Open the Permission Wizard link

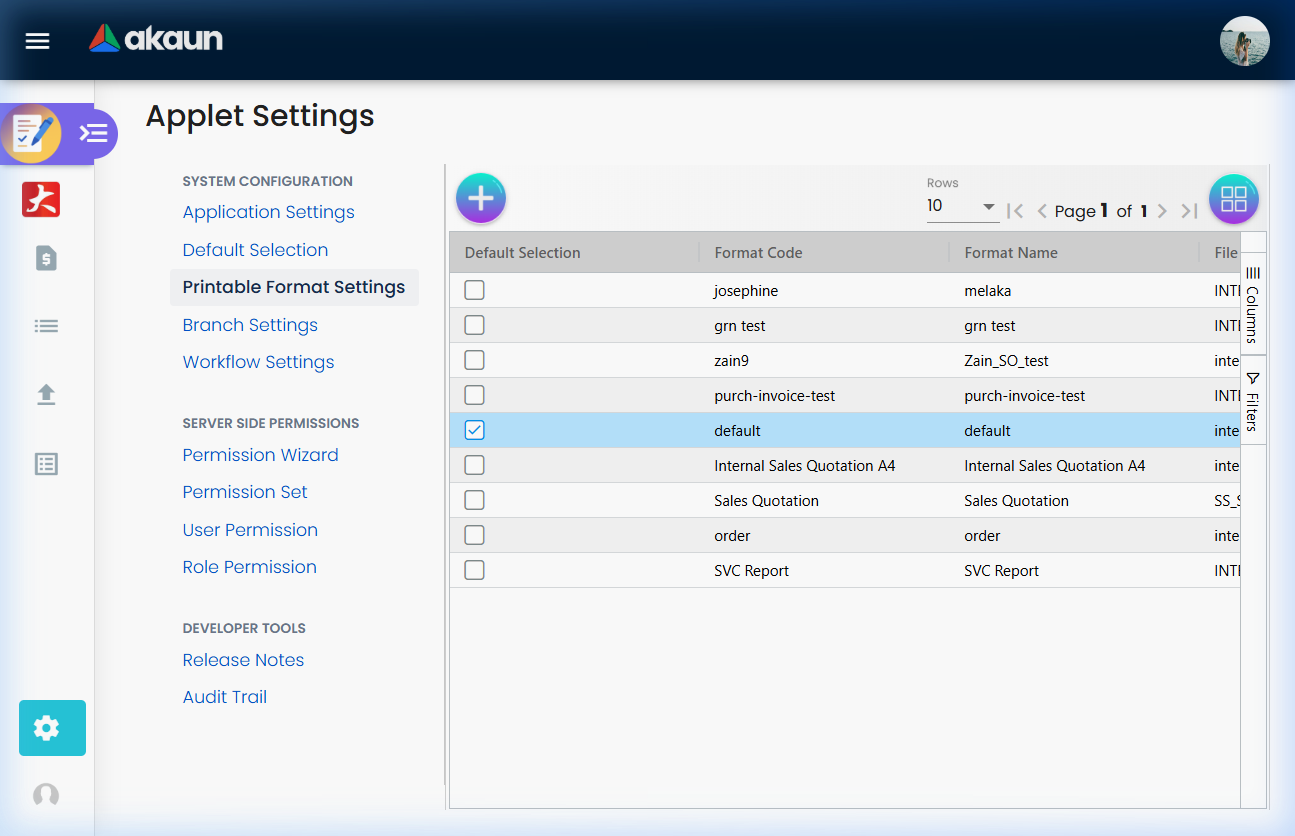pos(260,455)
